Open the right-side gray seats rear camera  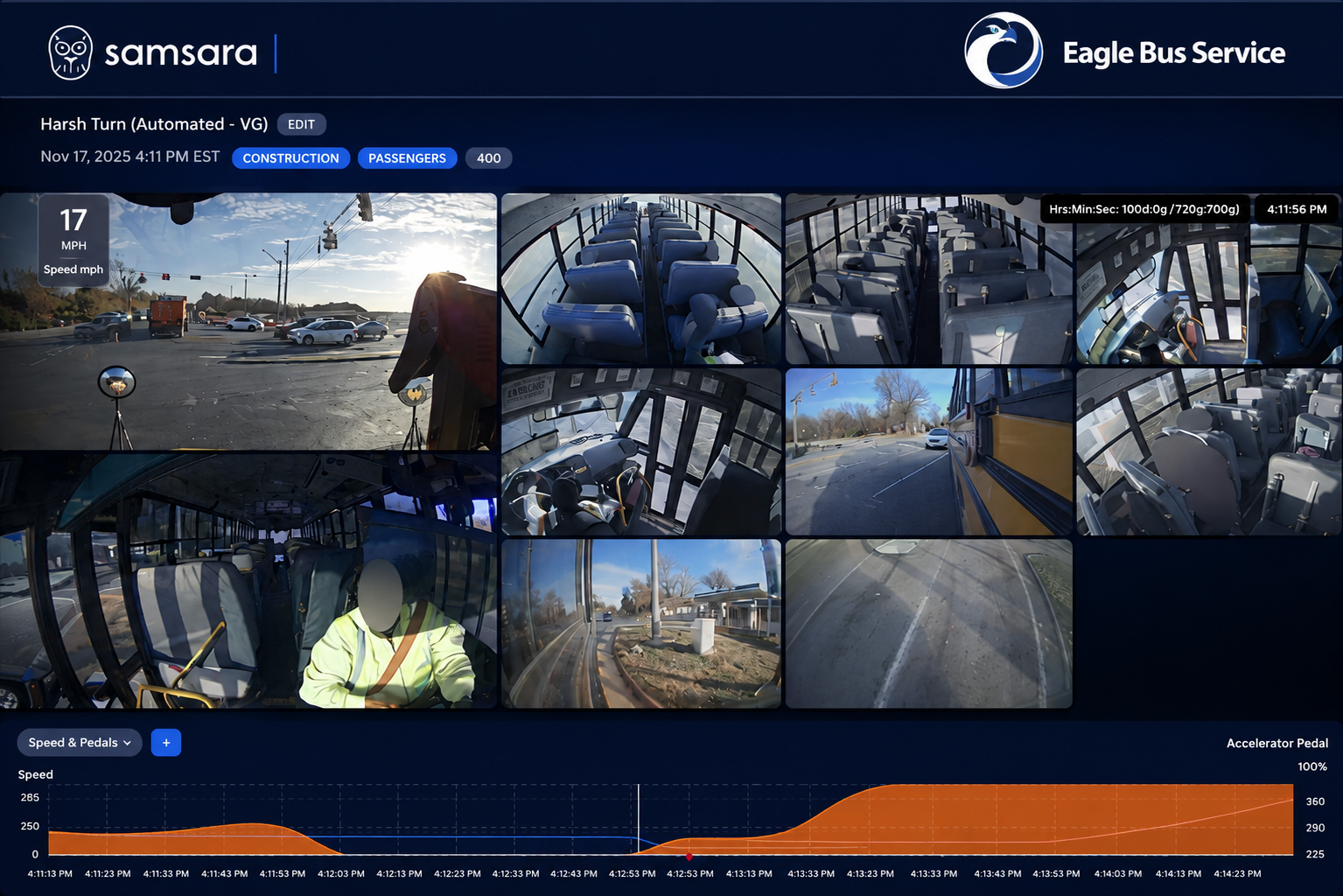click(x=1209, y=451)
